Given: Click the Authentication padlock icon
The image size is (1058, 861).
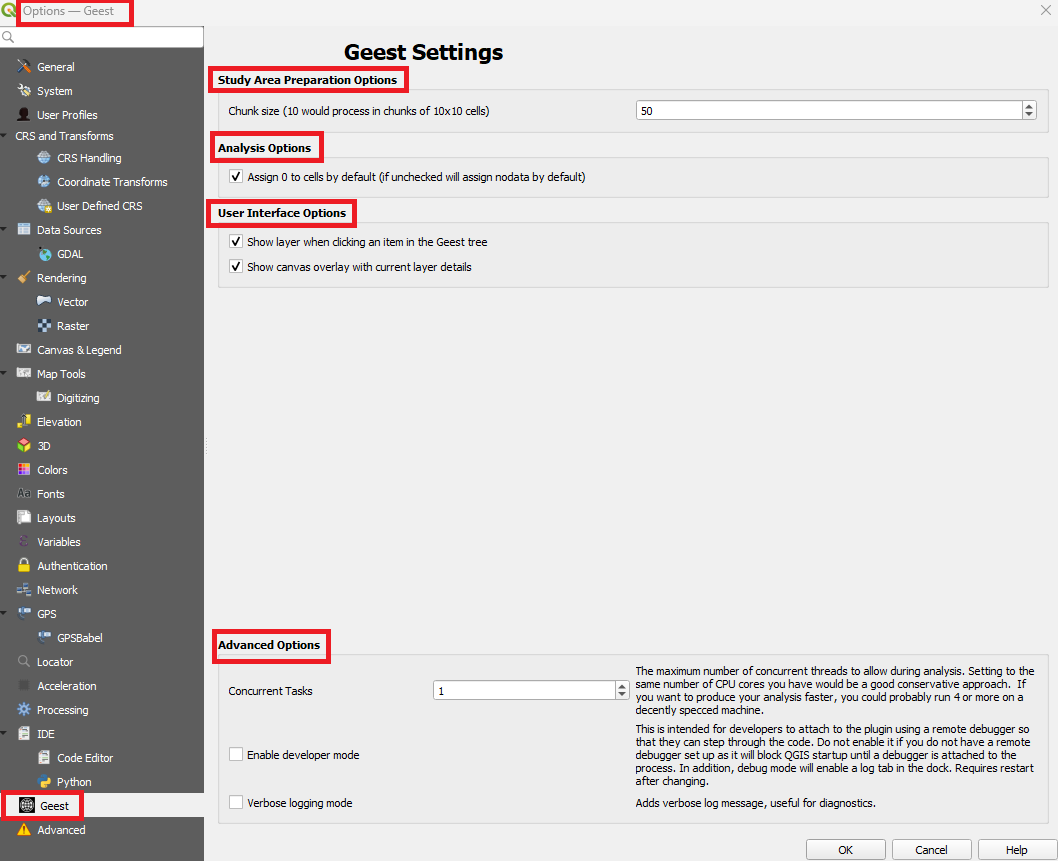Looking at the screenshot, I should [24, 565].
